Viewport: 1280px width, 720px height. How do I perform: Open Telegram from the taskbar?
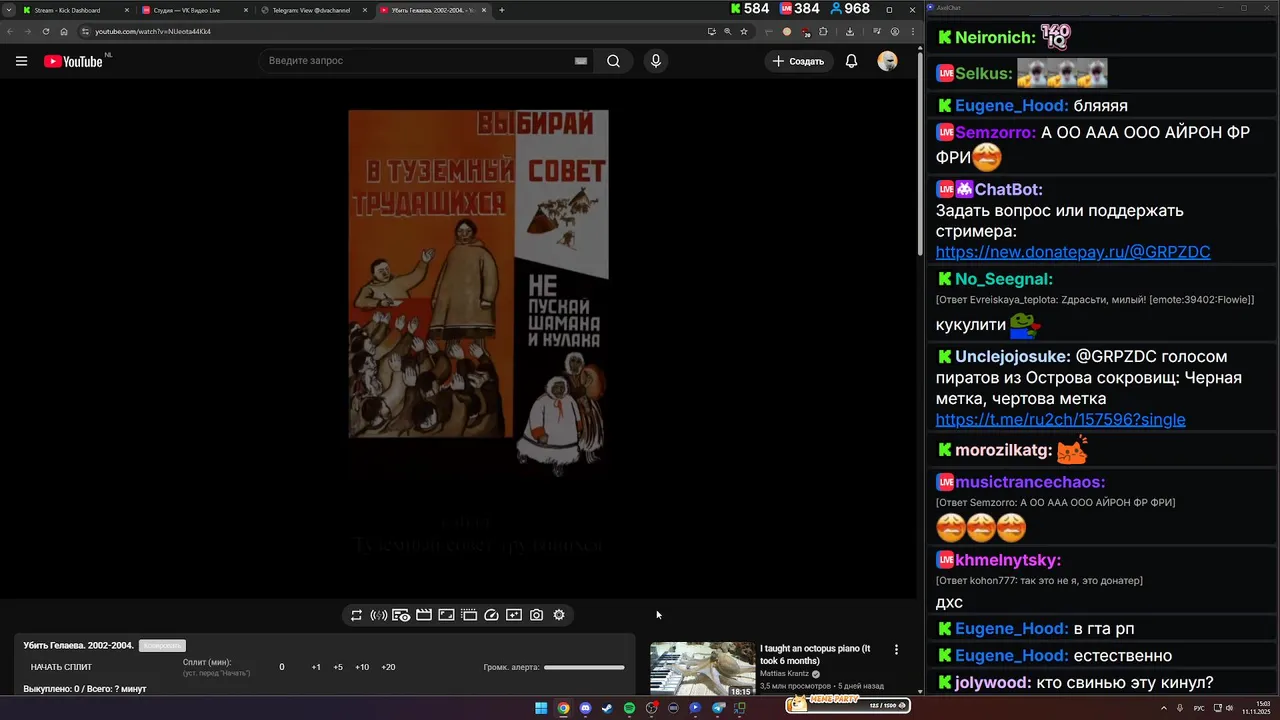point(718,708)
